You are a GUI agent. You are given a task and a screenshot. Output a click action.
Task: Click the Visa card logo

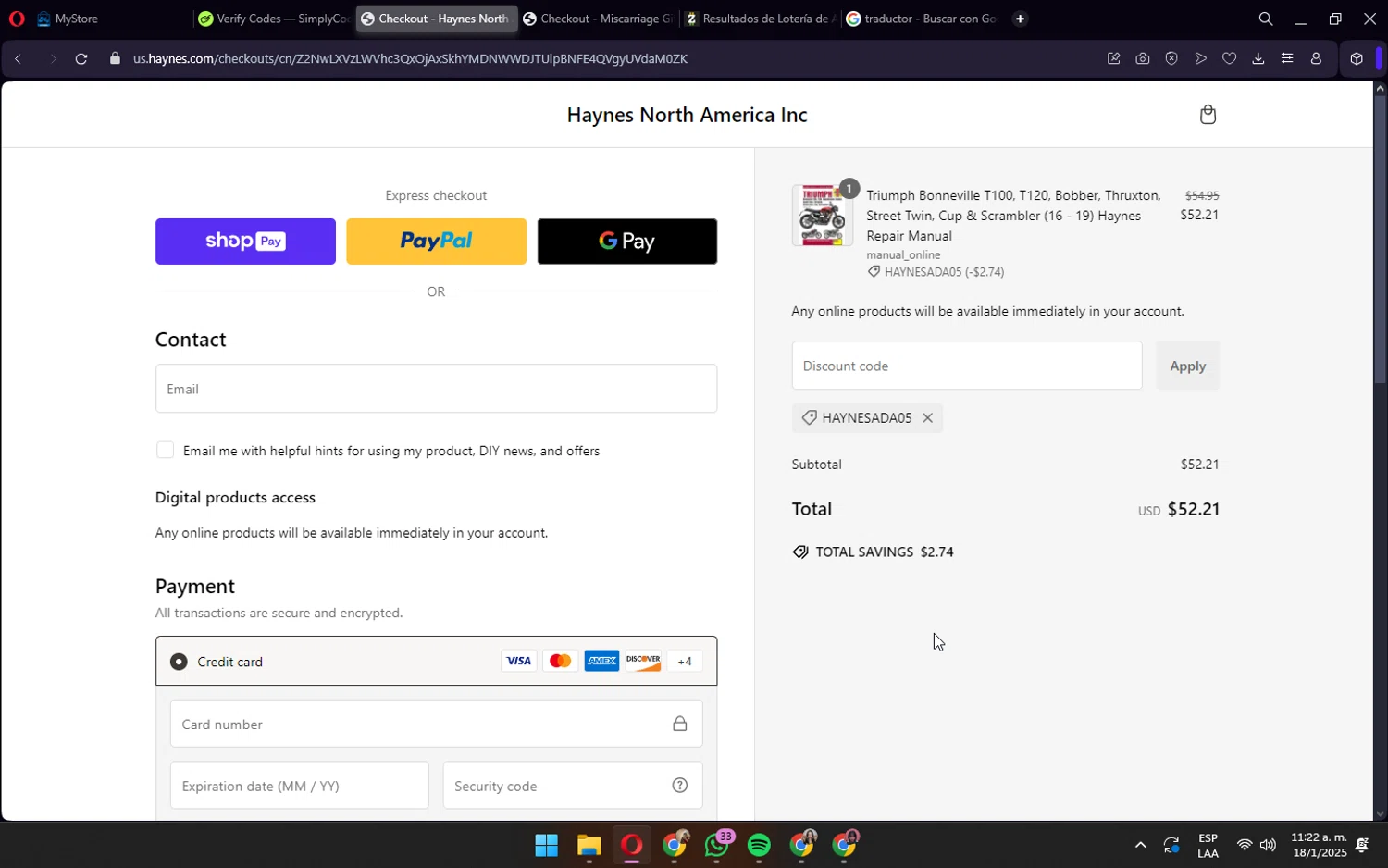click(519, 661)
